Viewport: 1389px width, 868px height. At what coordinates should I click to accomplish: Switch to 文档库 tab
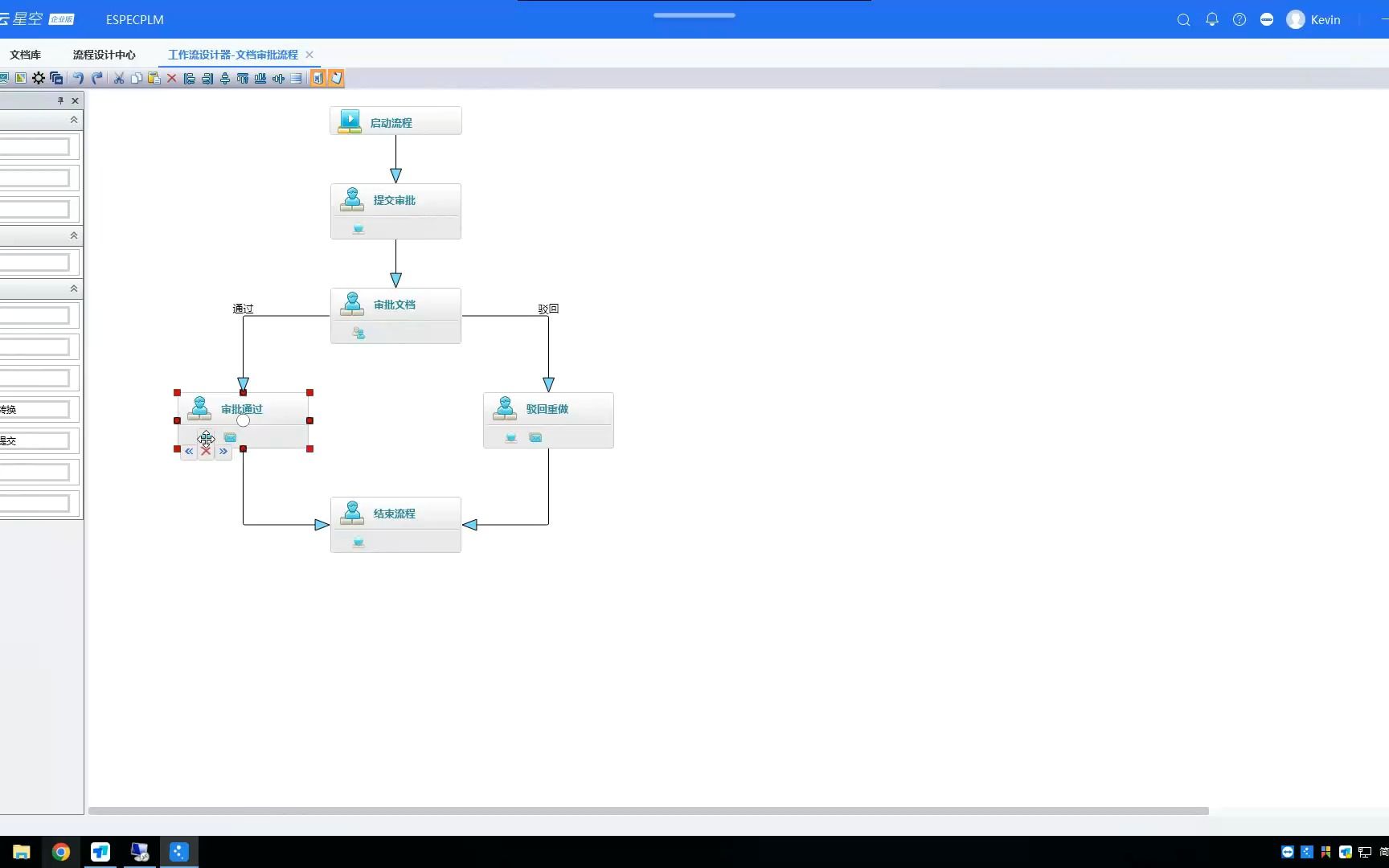[25, 55]
